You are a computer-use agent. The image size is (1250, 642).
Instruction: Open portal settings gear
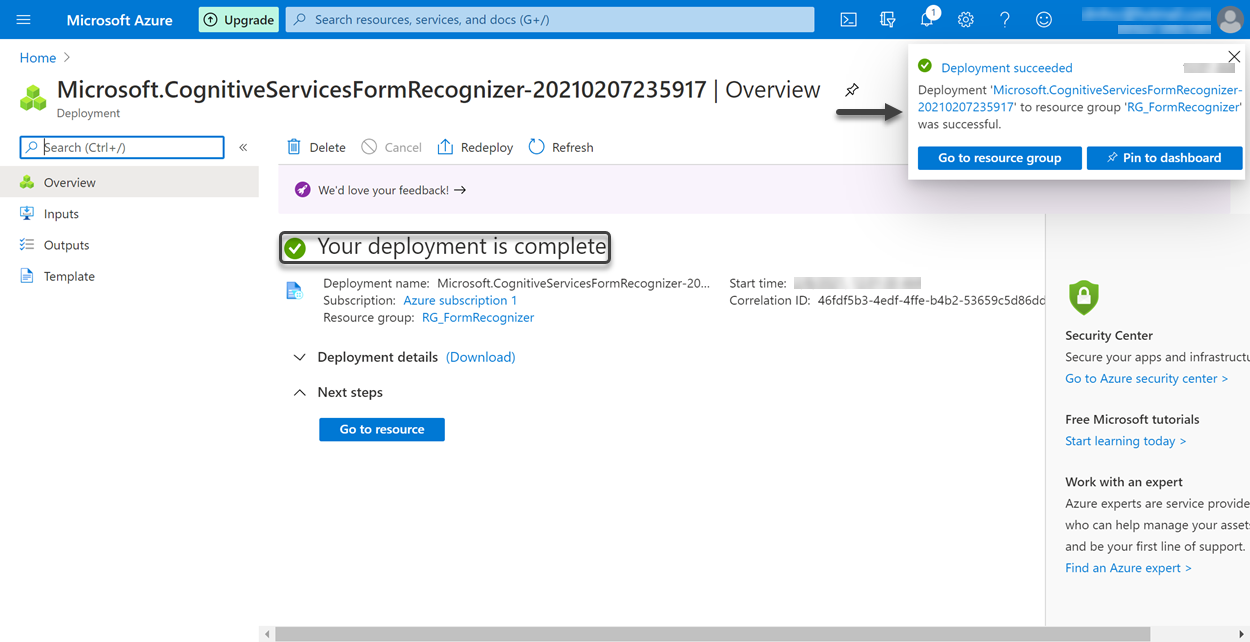pos(965,20)
